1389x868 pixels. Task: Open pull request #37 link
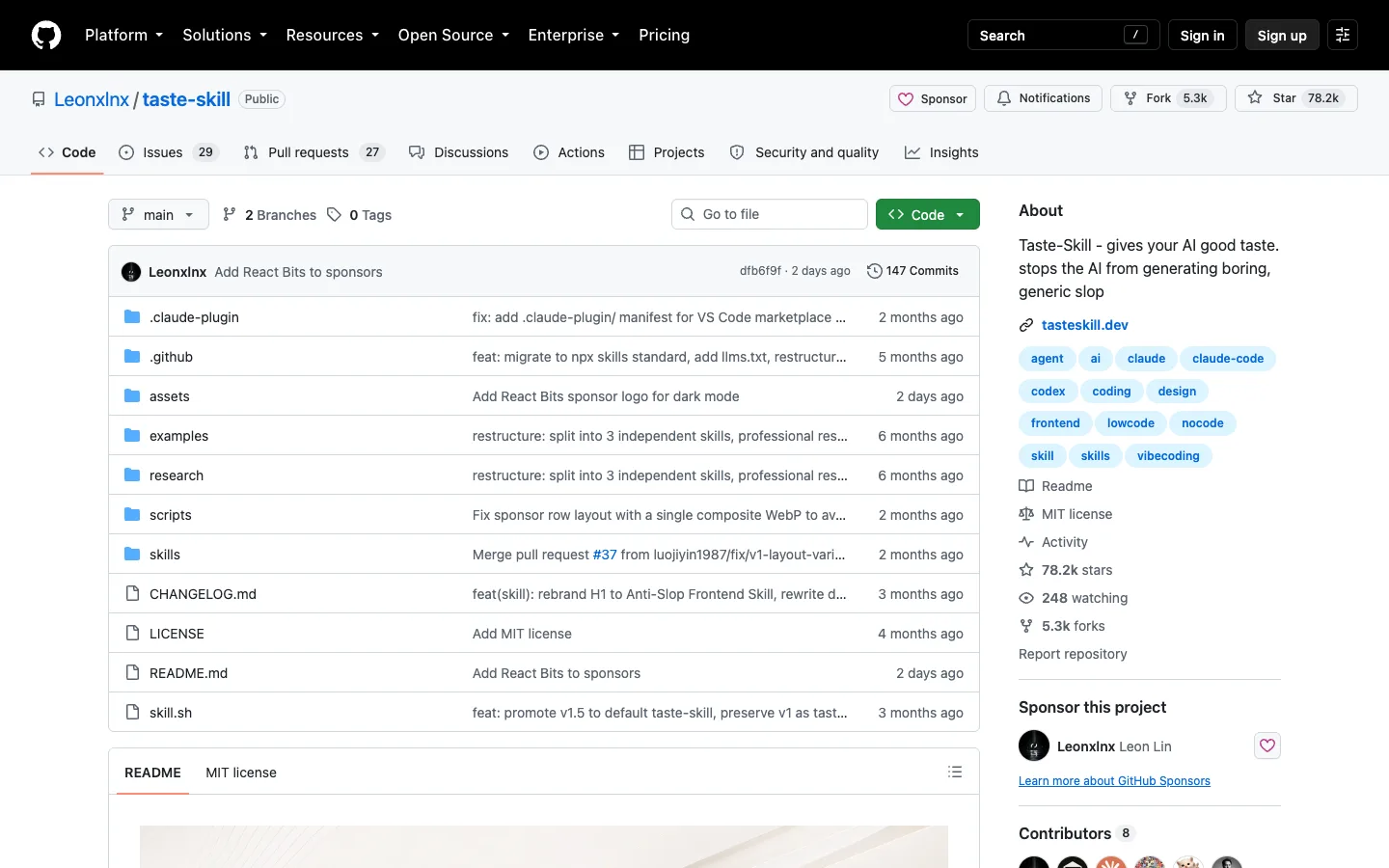point(605,555)
